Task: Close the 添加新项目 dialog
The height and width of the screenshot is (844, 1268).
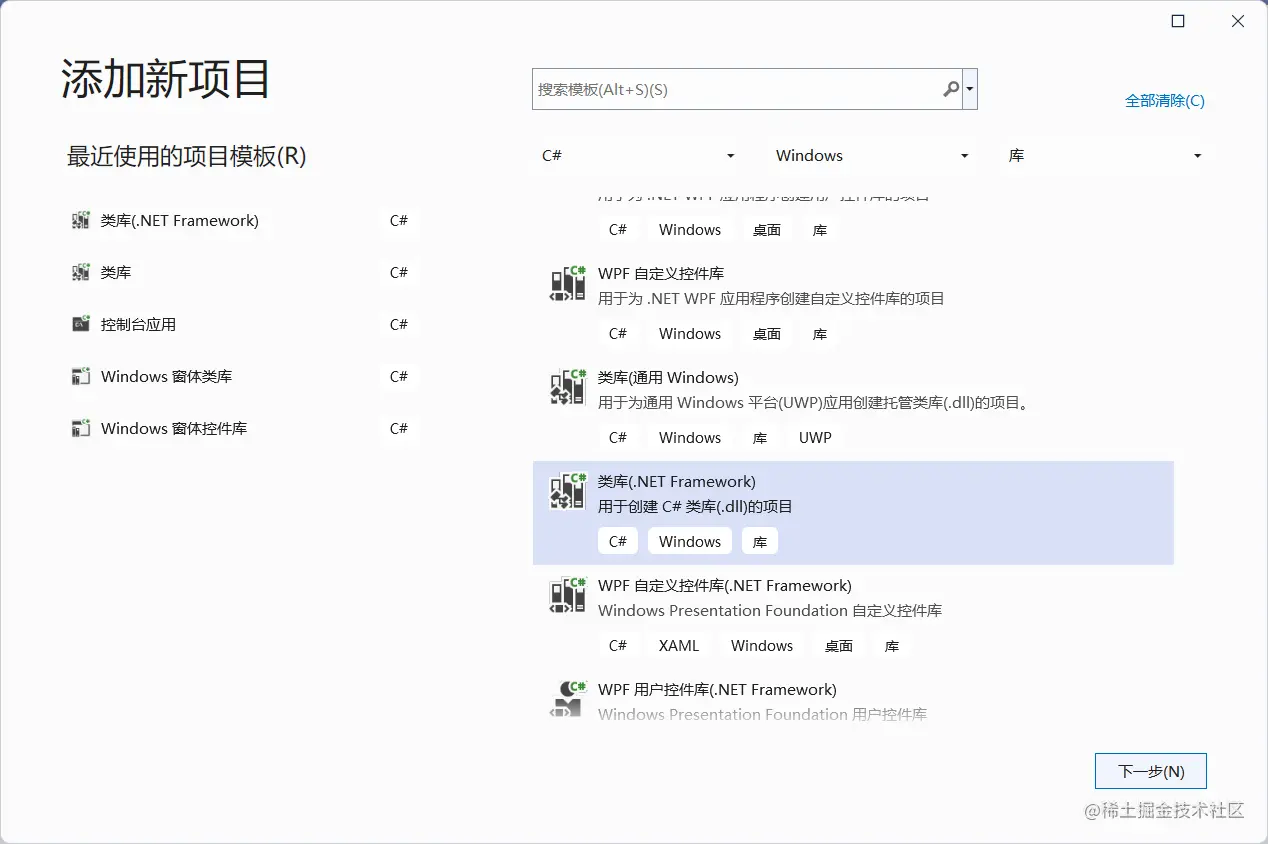Action: (1238, 21)
